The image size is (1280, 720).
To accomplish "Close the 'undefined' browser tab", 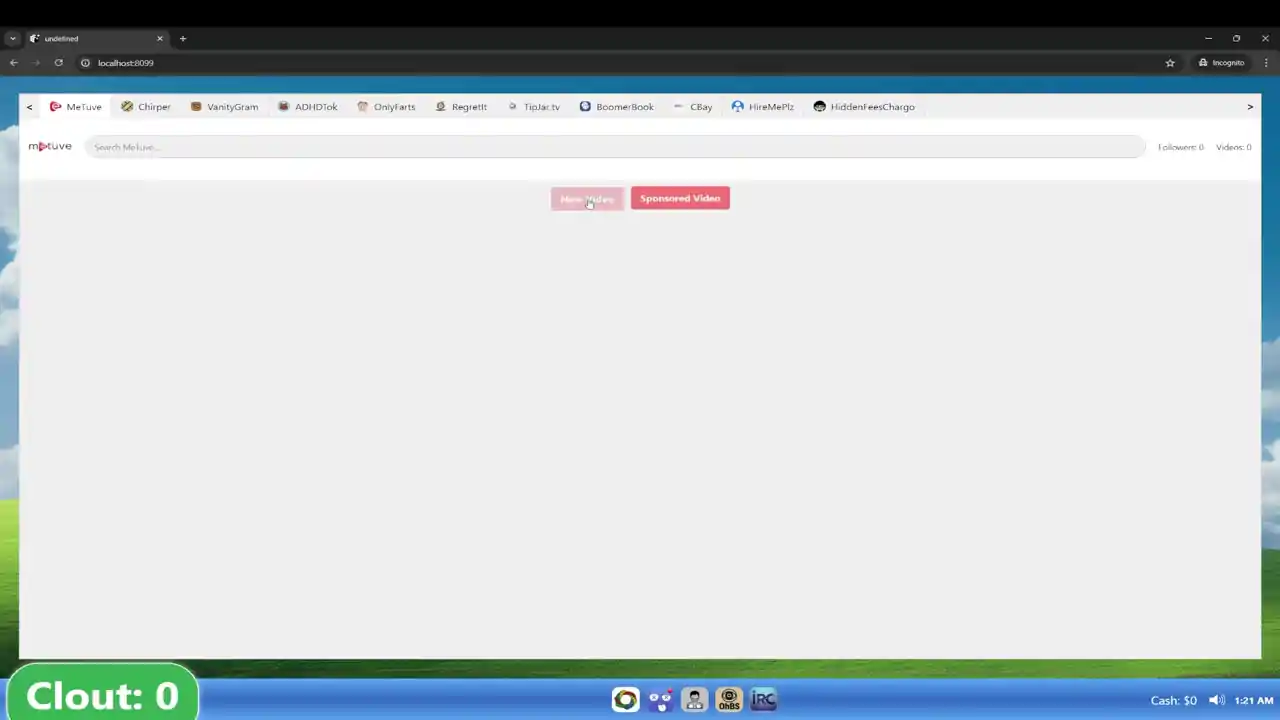I will coord(159,38).
